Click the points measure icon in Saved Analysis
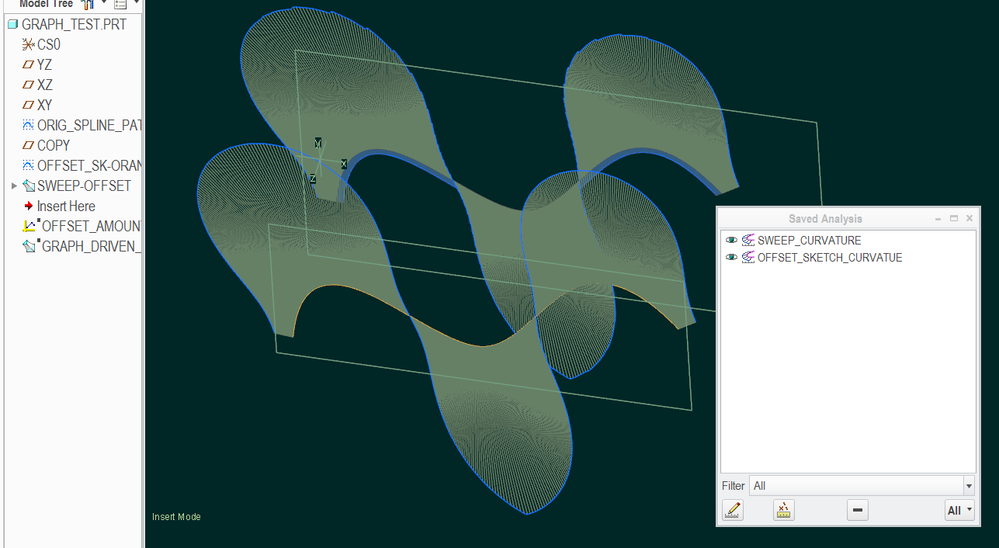 click(x=784, y=510)
